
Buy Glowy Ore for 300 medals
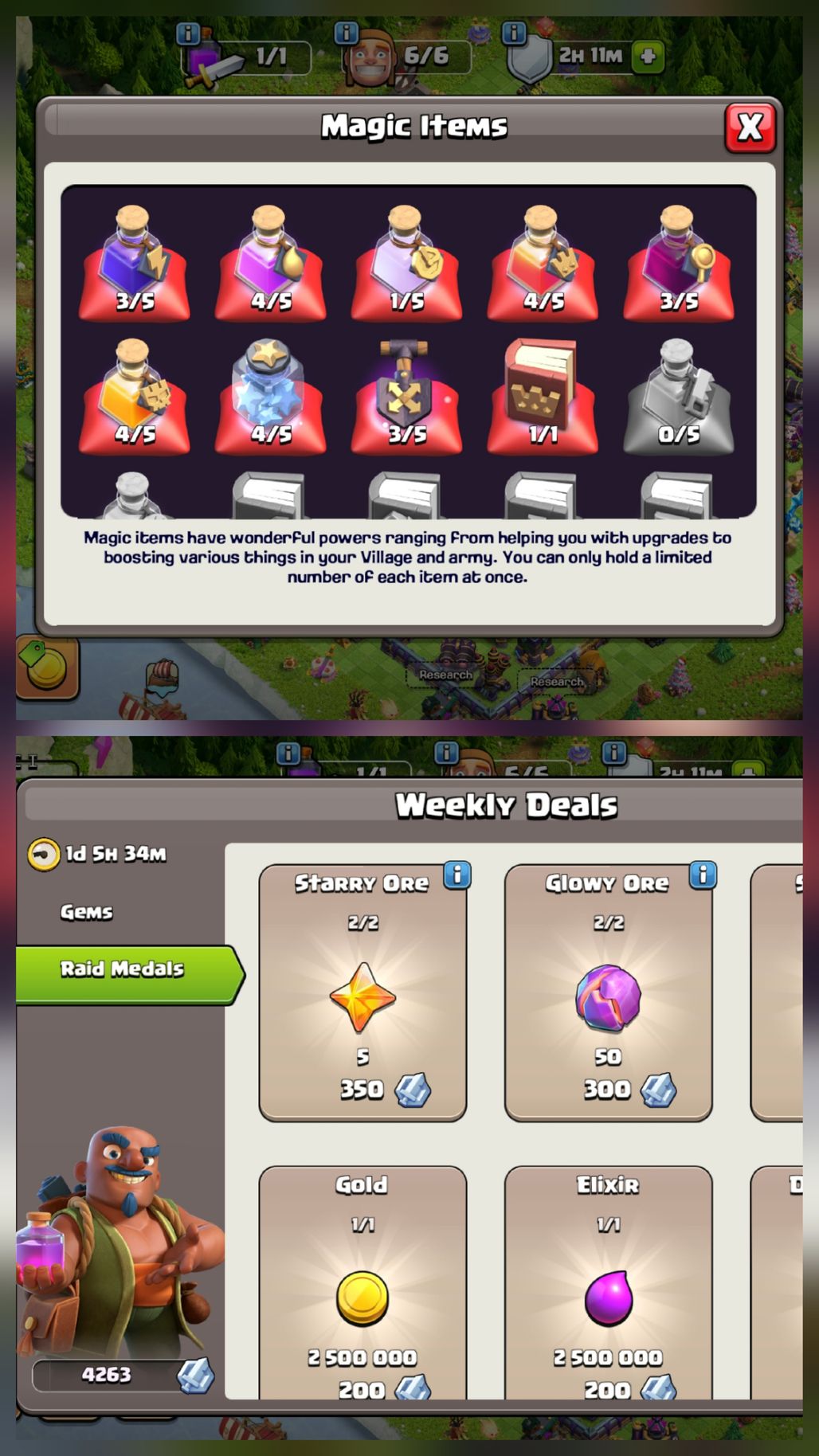coord(608,992)
